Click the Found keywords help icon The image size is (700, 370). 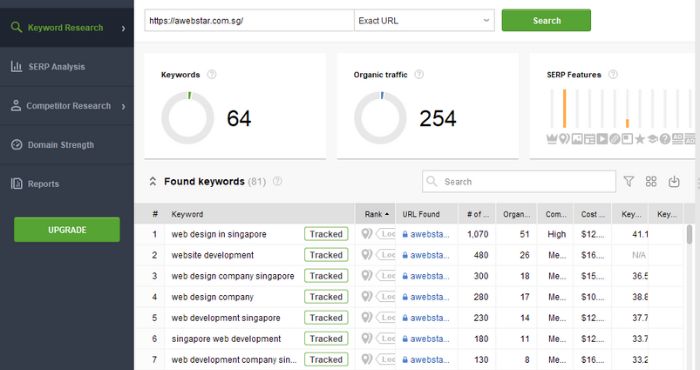pos(277,181)
